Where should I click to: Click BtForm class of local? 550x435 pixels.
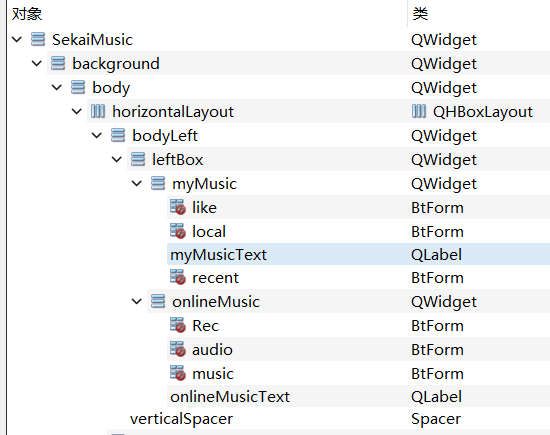437,232
